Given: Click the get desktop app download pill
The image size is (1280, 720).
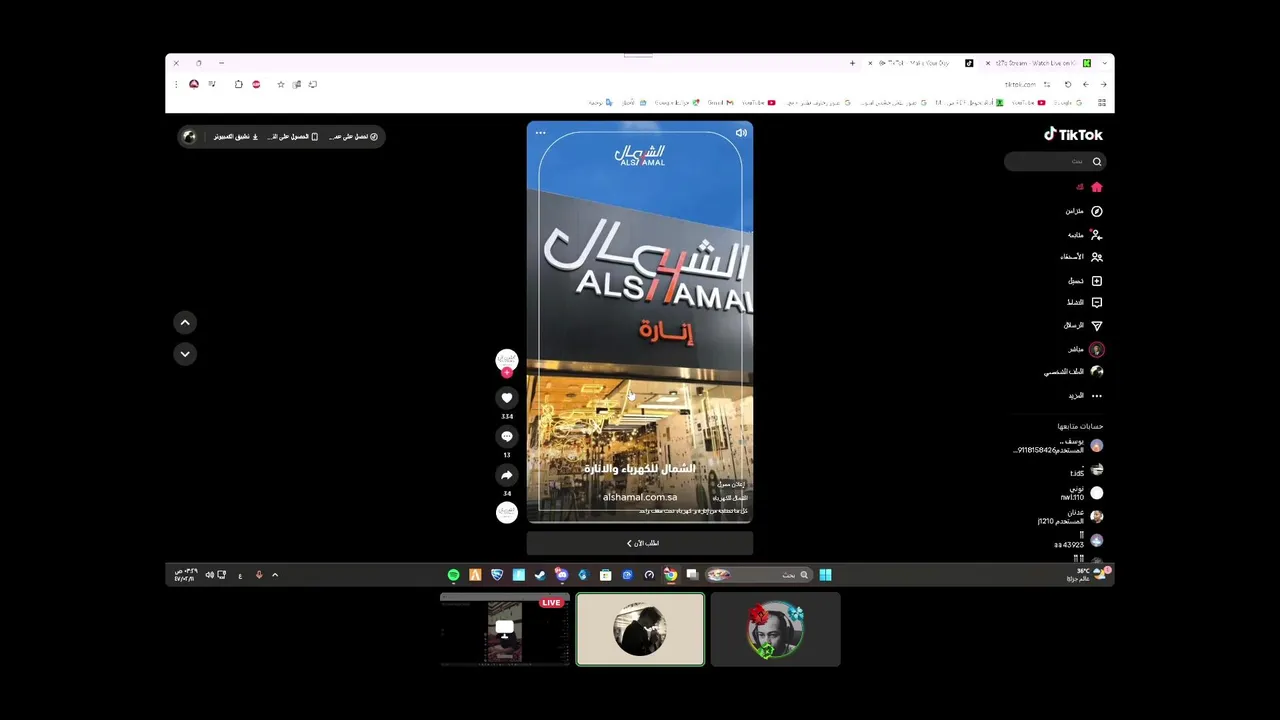Looking at the screenshot, I should tap(236, 136).
